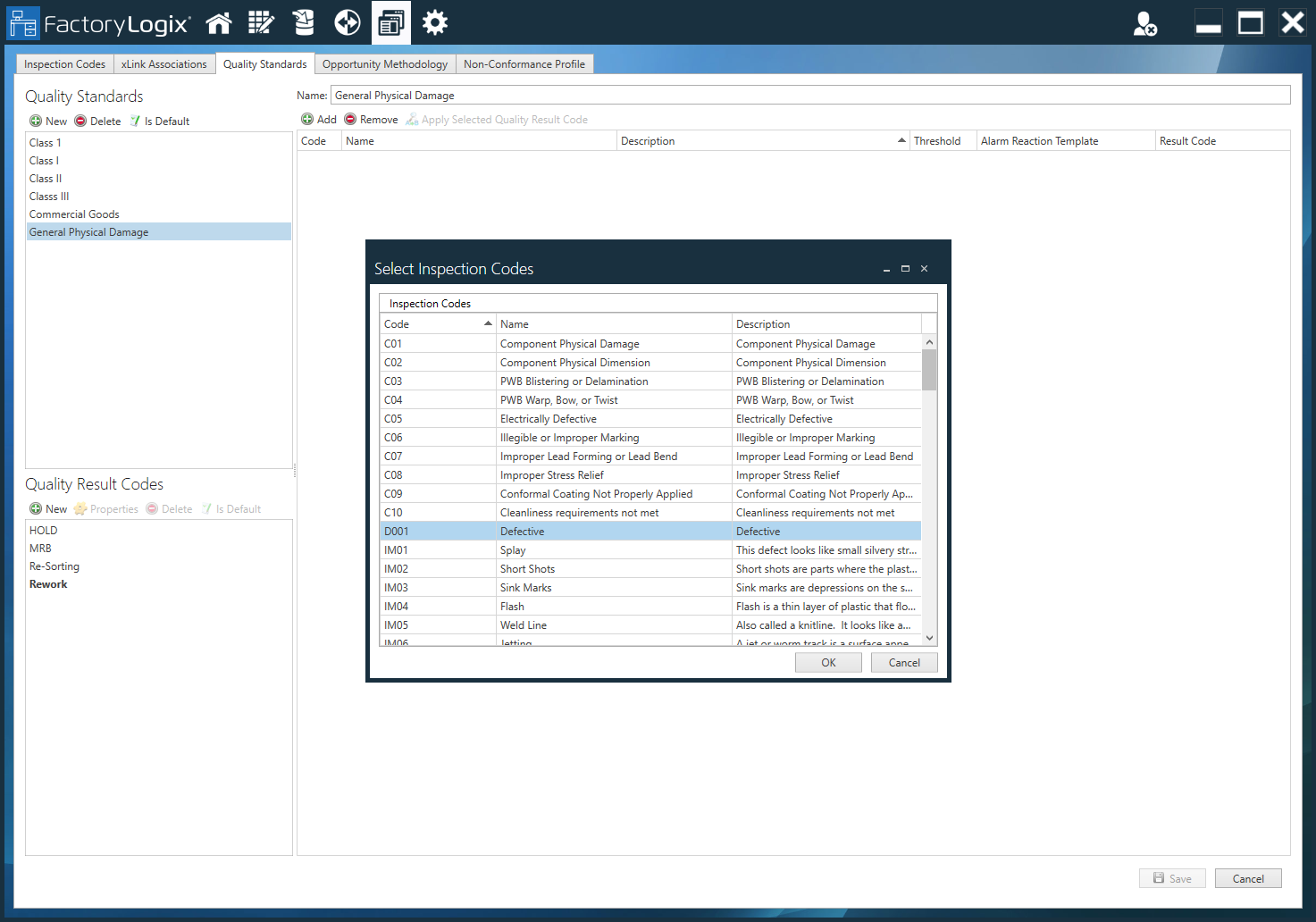
Task: Open the data/database module icon
Action: [304, 22]
